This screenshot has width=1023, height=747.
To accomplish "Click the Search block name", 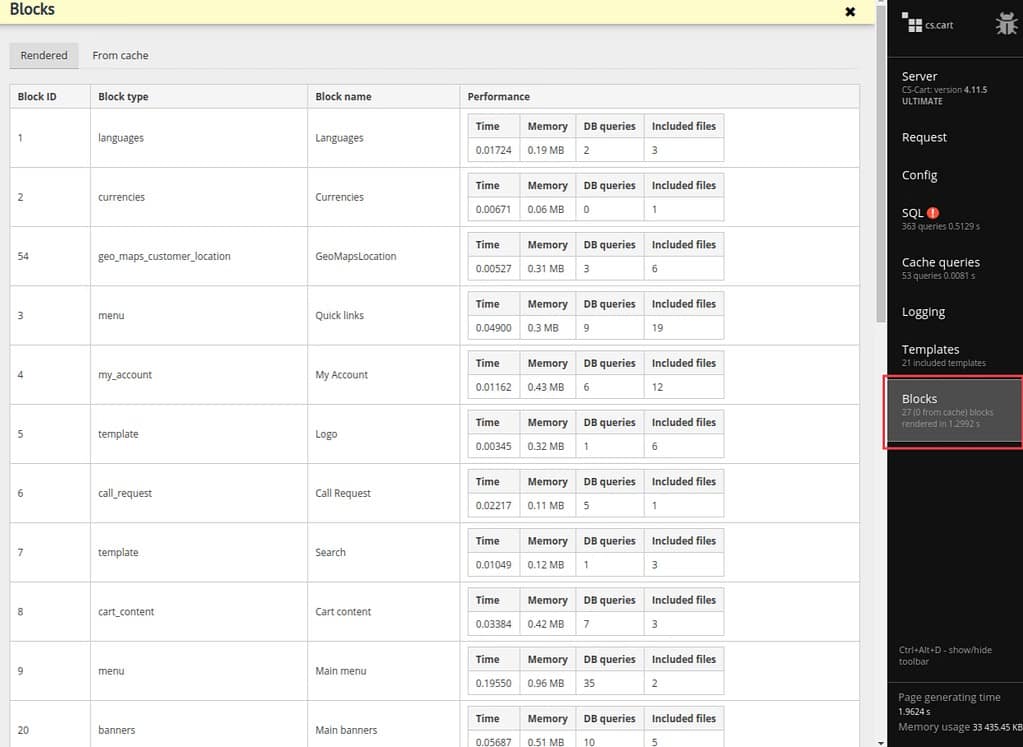I will (330, 552).
